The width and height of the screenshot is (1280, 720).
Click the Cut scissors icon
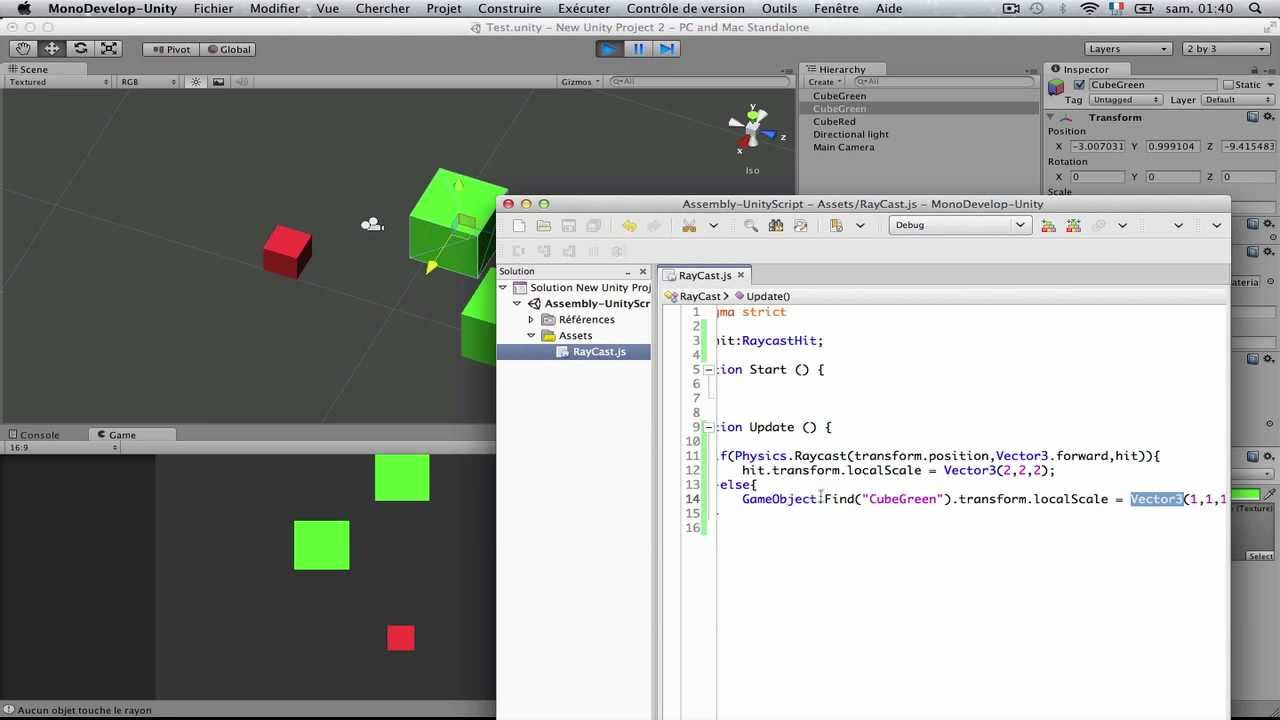pyautogui.click(x=689, y=226)
